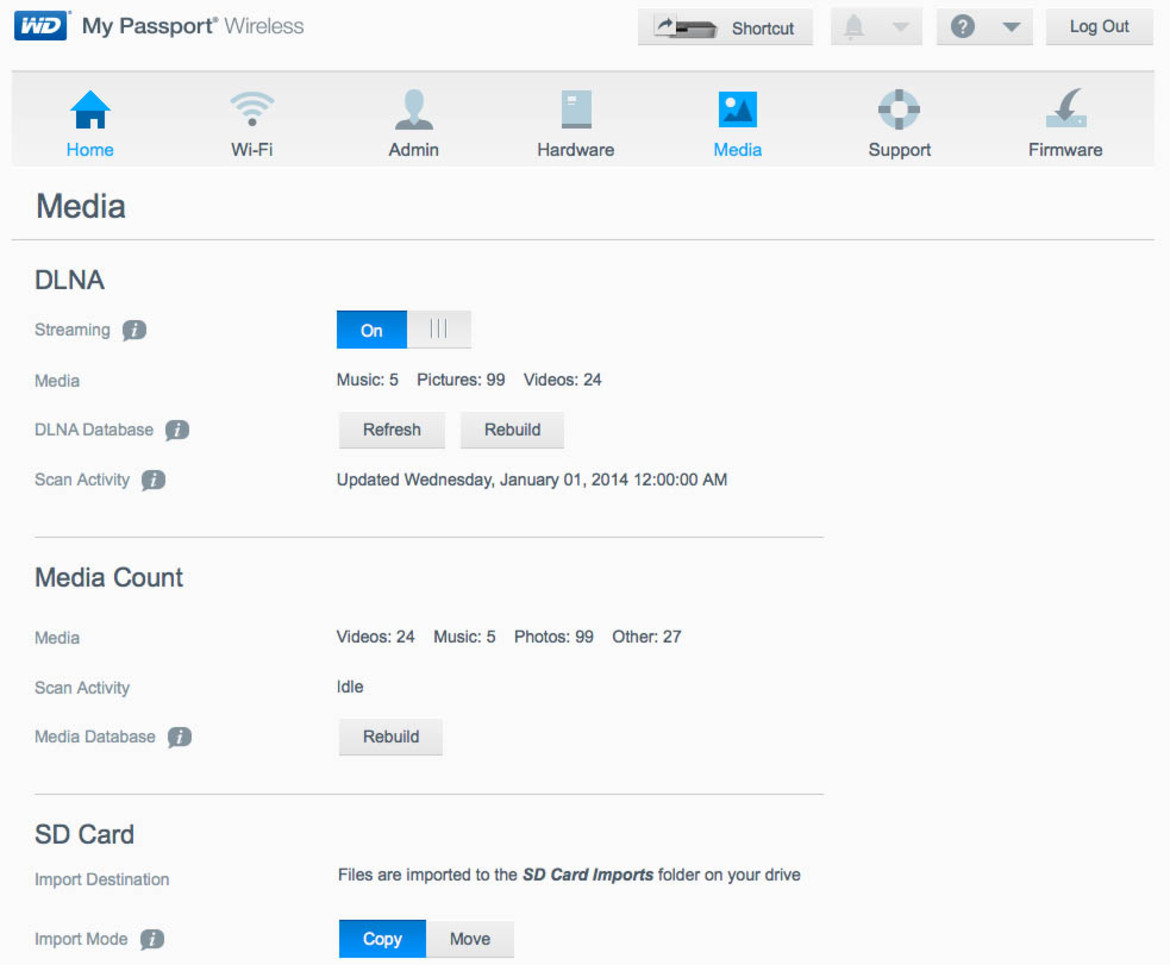The width and height of the screenshot is (1170, 965).
Task: Expand the help dropdown arrow
Action: (x=1011, y=28)
